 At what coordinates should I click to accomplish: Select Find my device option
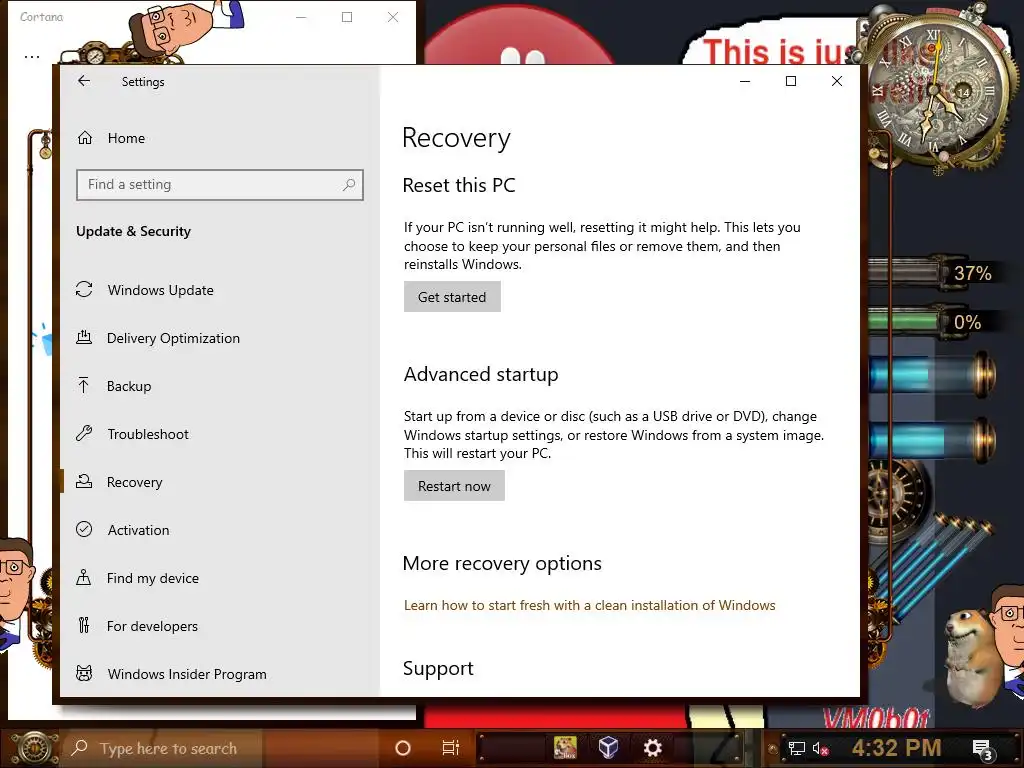(x=153, y=578)
